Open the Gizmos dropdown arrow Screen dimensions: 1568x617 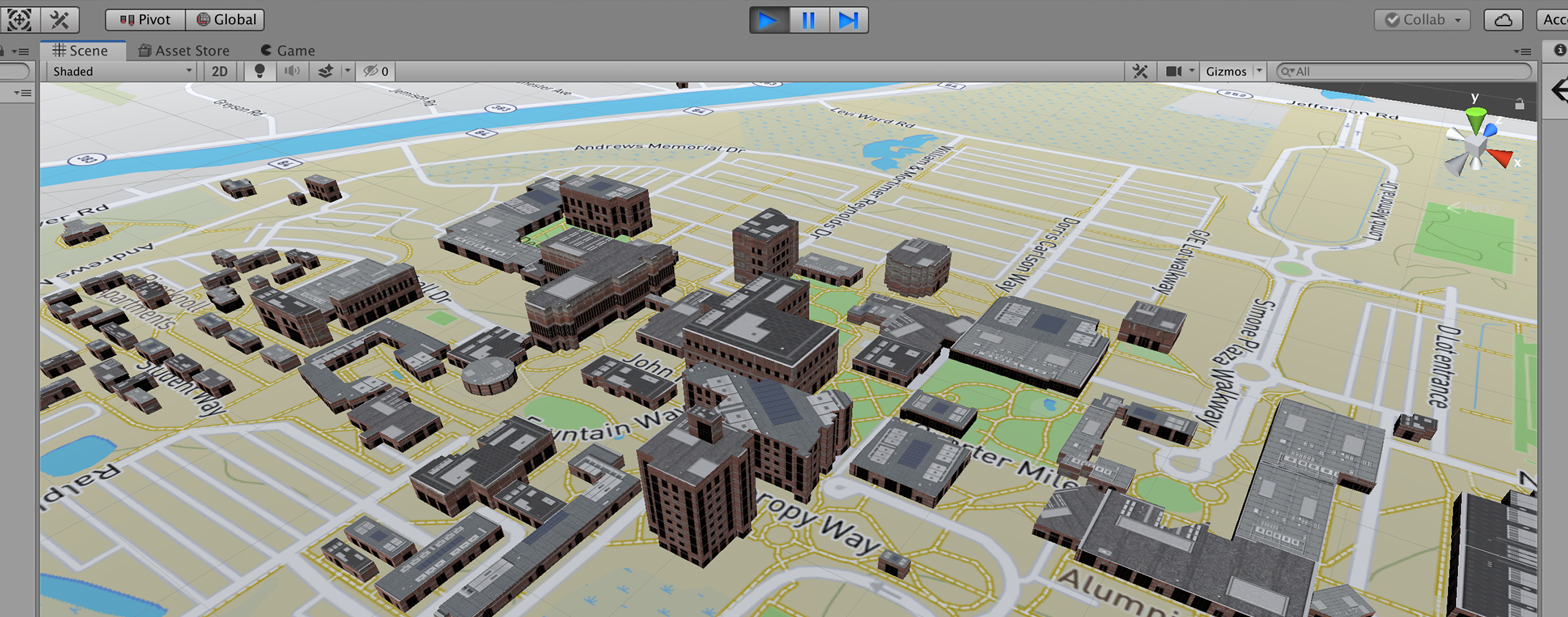(x=1259, y=71)
